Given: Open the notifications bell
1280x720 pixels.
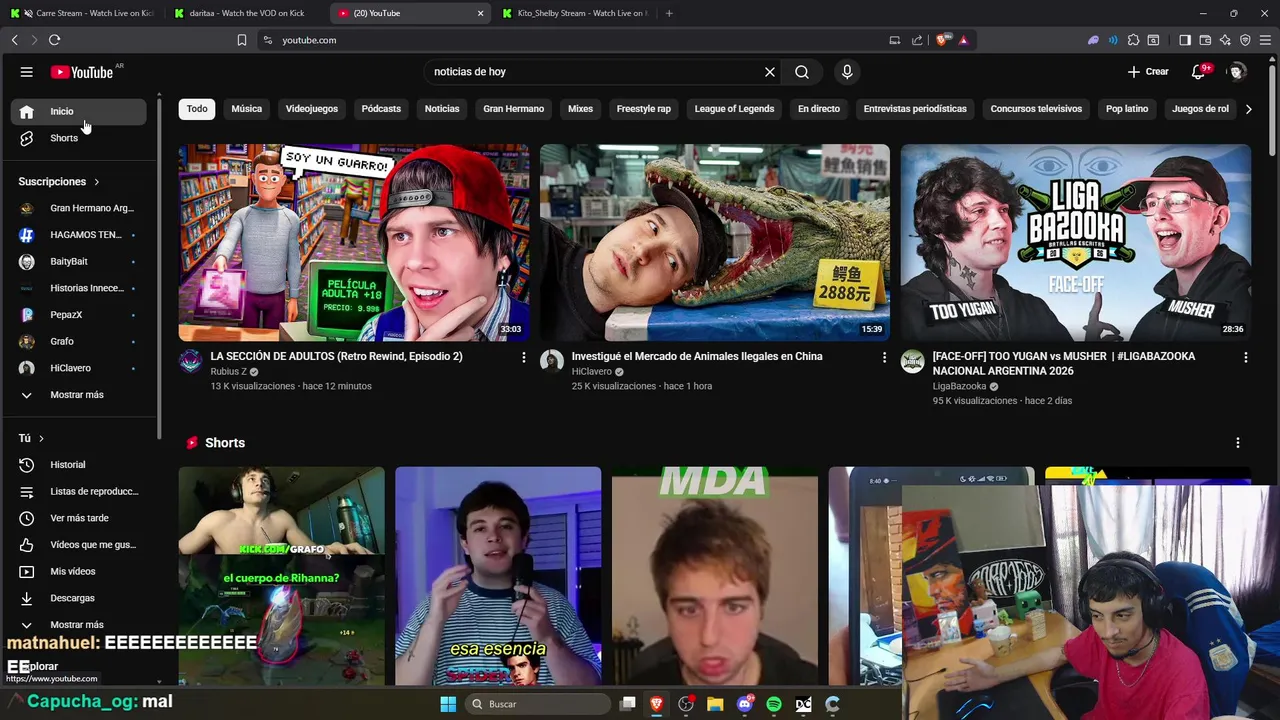Looking at the screenshot, I should click(x=1199, y=72).
